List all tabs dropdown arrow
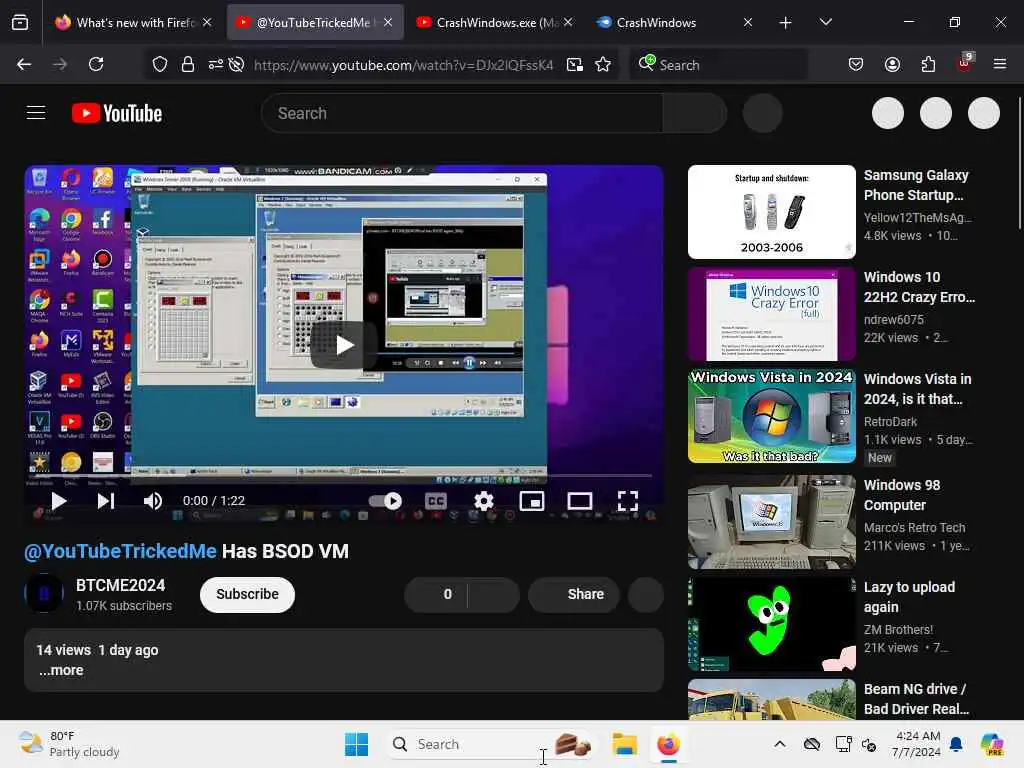The width and height of the screenshot is (1024, 768). point(825,22)
